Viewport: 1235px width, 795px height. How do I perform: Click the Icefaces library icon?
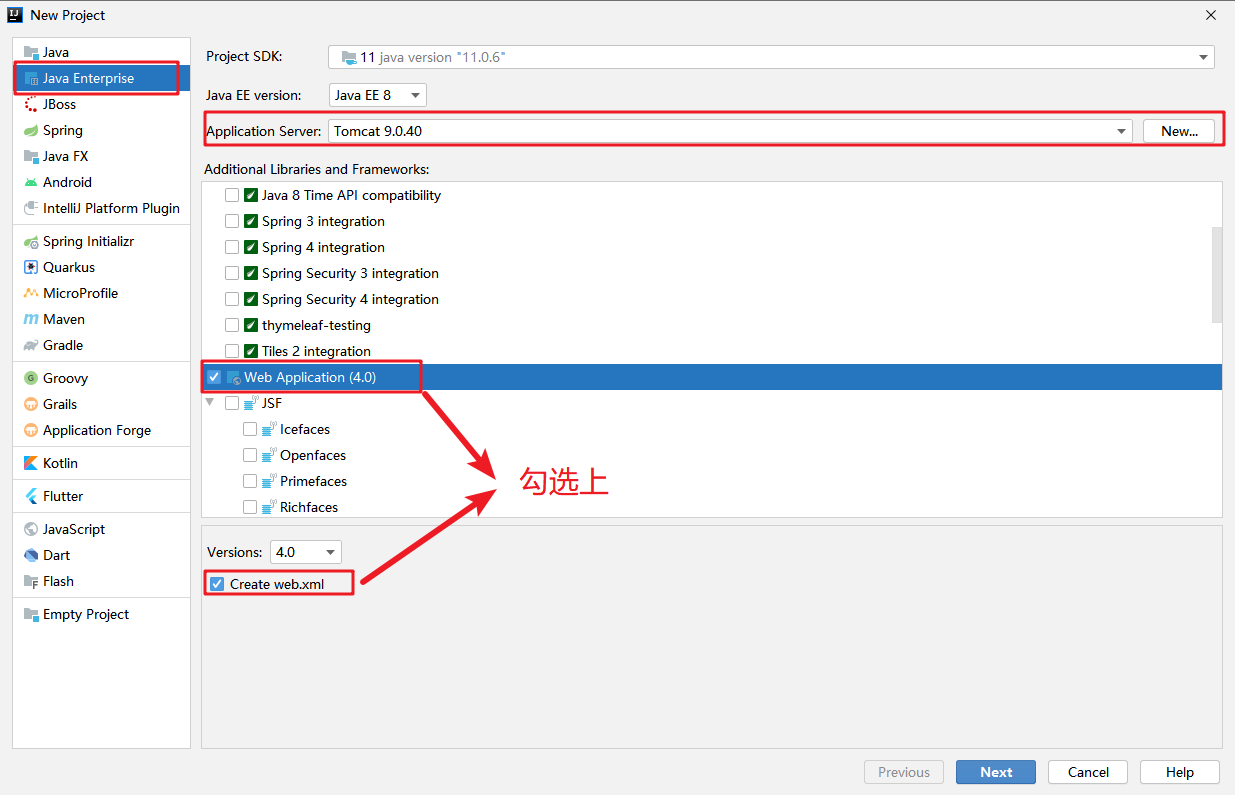[x=269, y=429]
